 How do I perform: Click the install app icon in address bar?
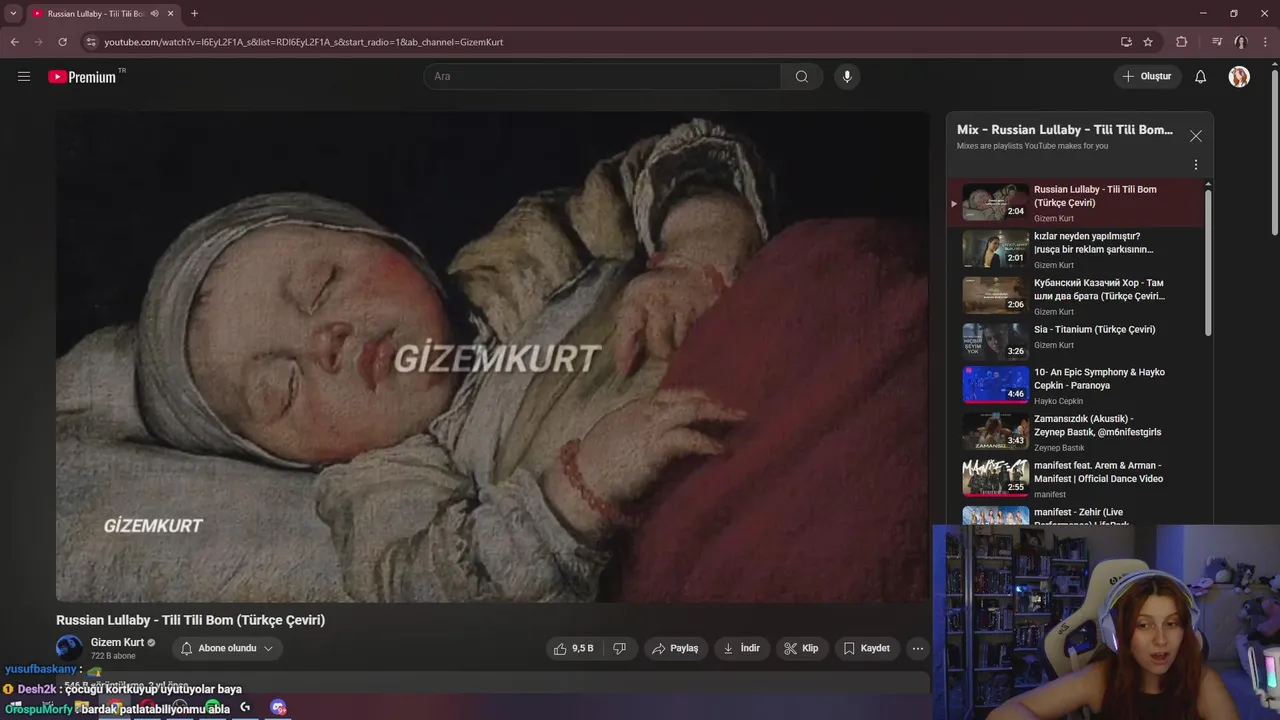pos(1126,42)
